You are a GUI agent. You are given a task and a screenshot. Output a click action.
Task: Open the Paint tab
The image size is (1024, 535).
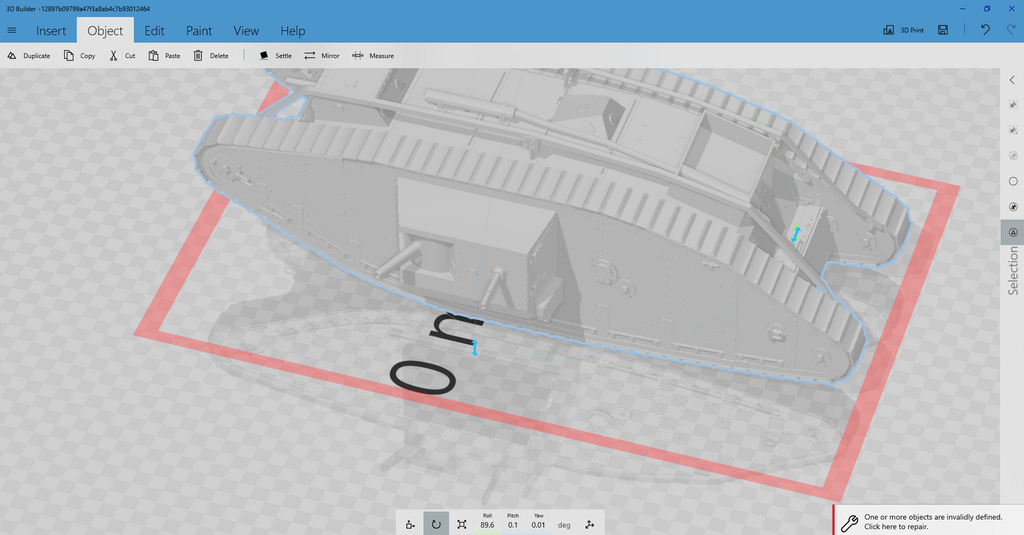199,31
